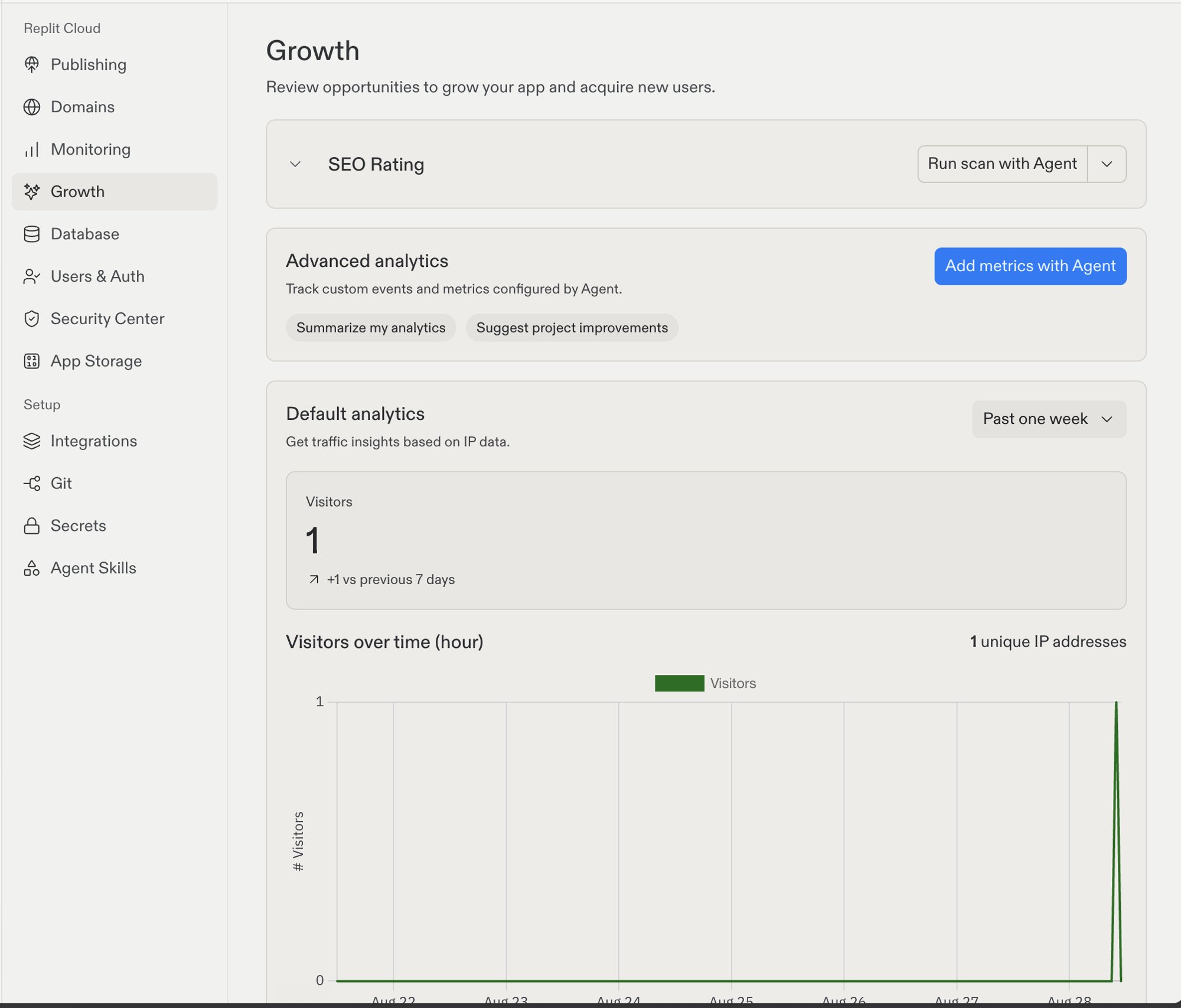This screenshot has width=1181, height=1008.
Task: Click the Advanced analytics heading
Action: point(367,261)
